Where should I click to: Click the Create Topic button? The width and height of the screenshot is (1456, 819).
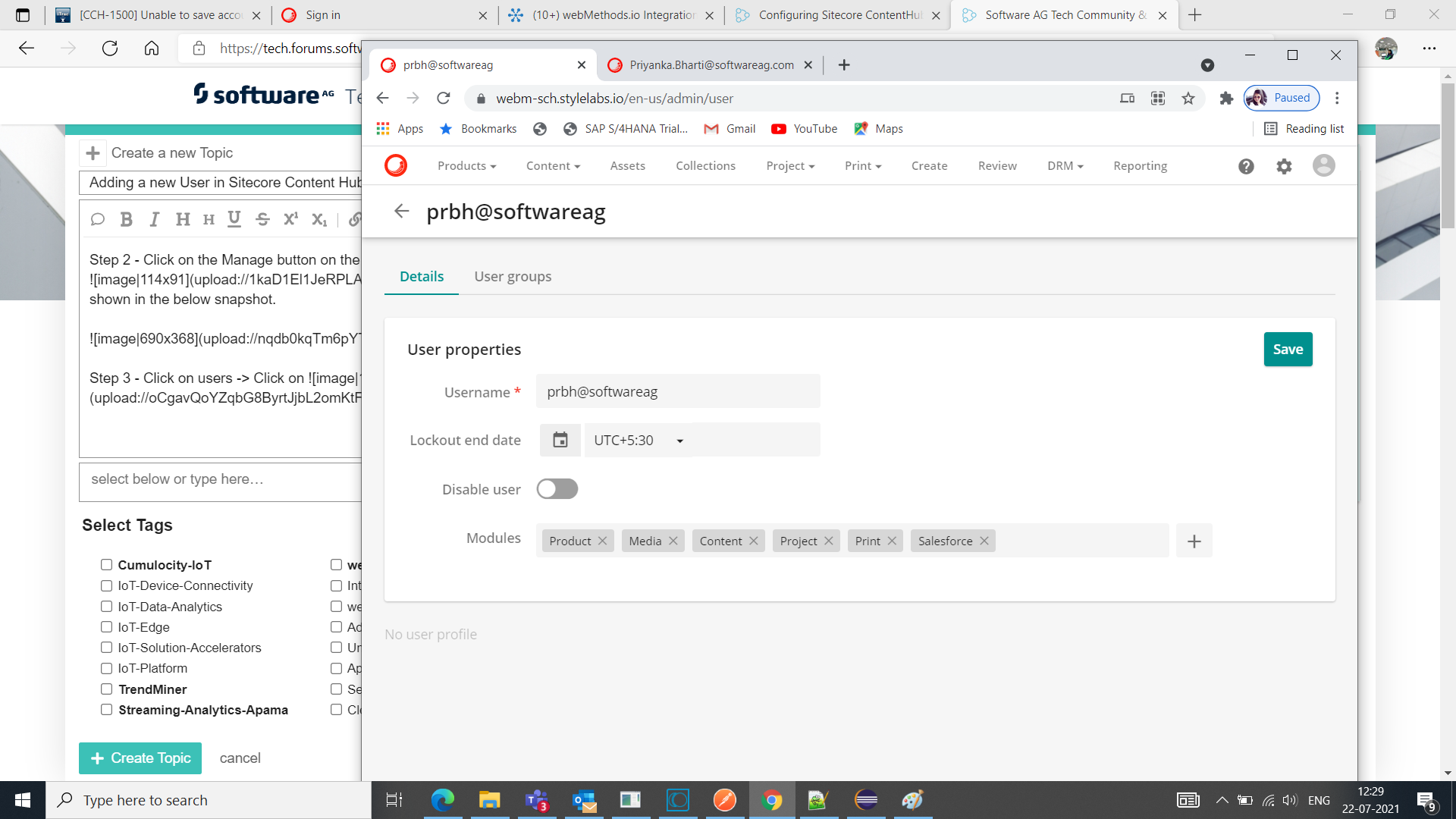point(140,758)
